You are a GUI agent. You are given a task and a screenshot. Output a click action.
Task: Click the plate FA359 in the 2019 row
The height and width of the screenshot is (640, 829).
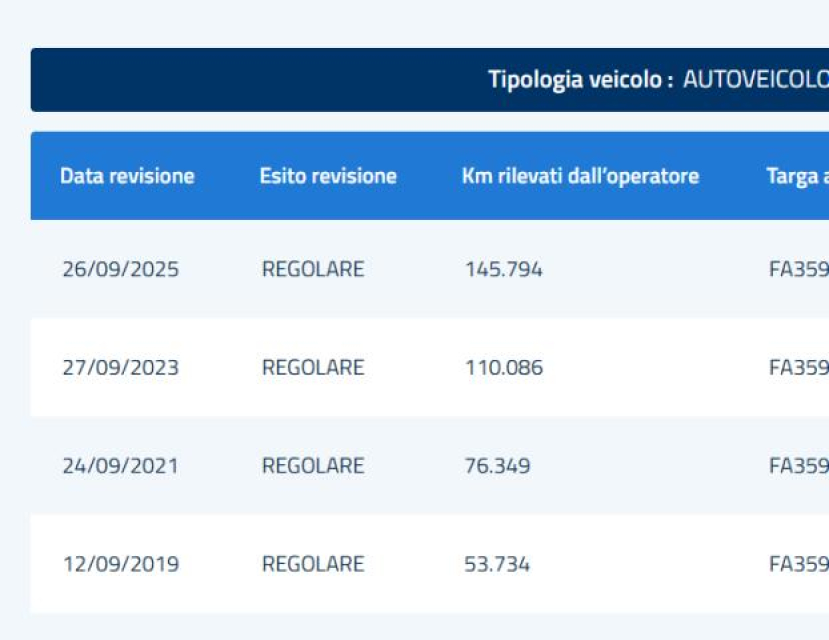799,564
